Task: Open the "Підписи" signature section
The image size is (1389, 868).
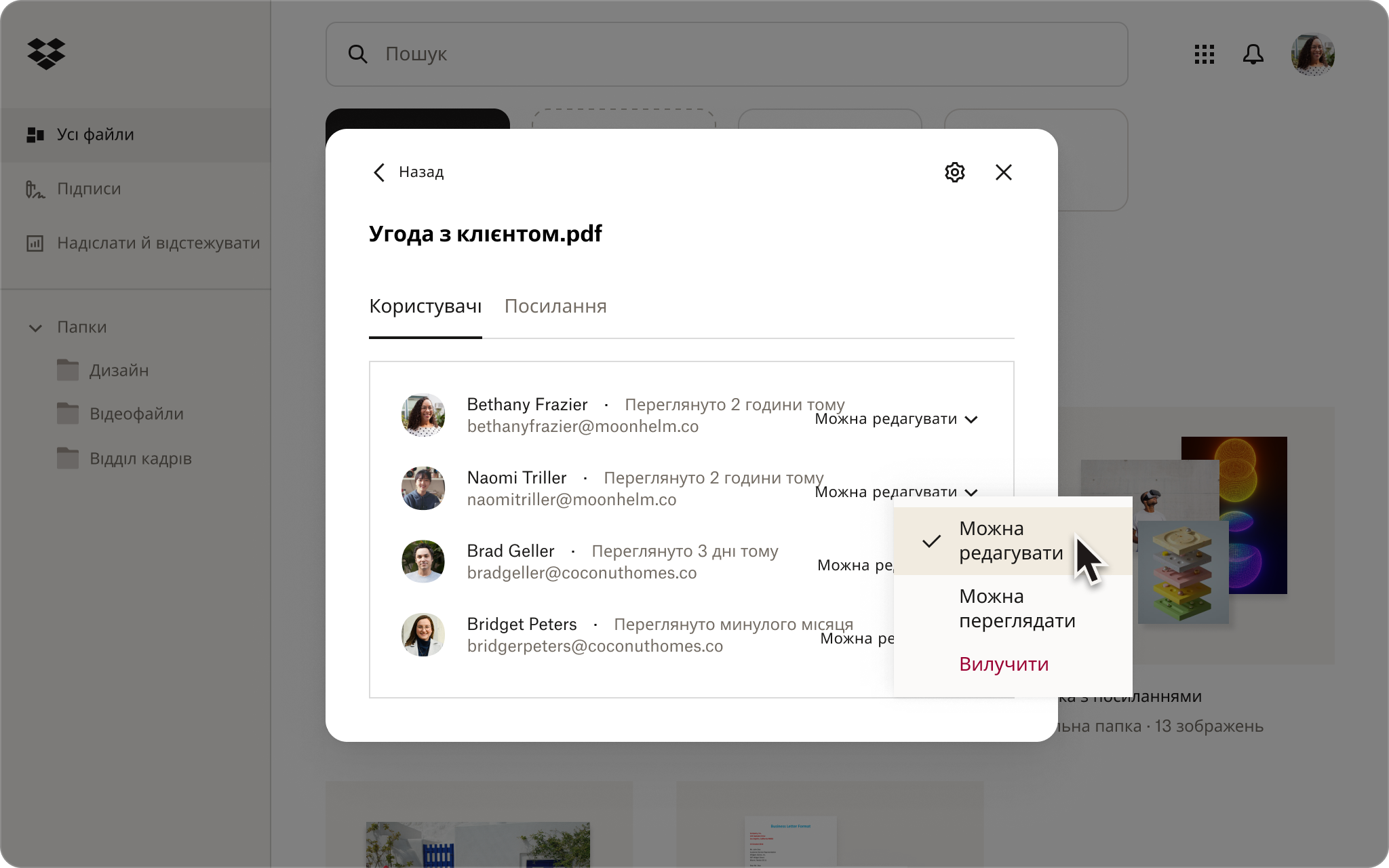Action: coord(87,189)
